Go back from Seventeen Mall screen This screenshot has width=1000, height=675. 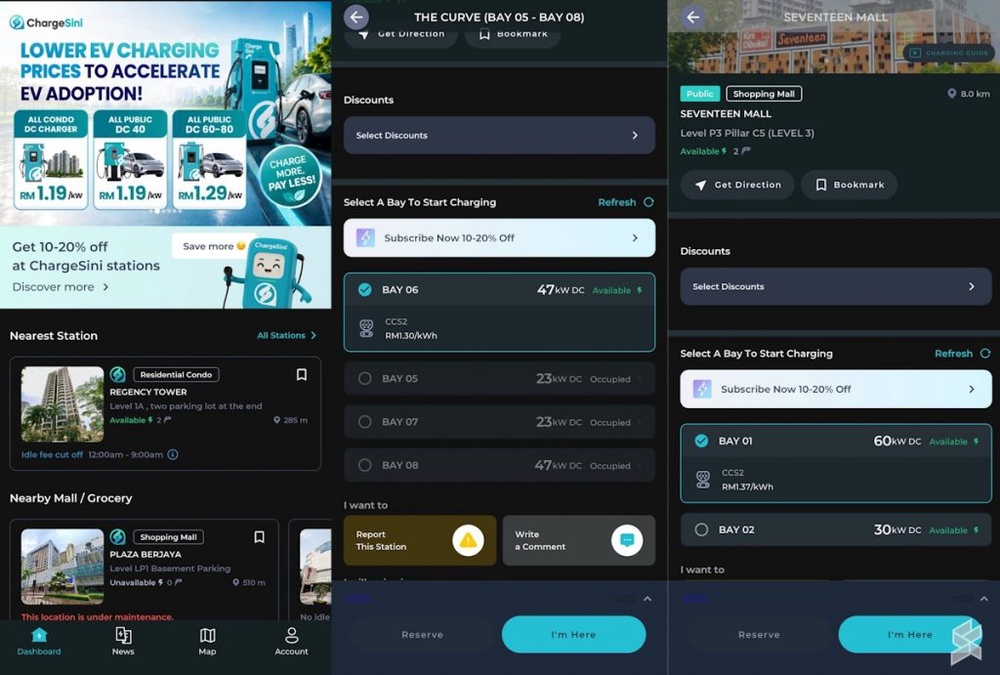click(x=693, y=17)
